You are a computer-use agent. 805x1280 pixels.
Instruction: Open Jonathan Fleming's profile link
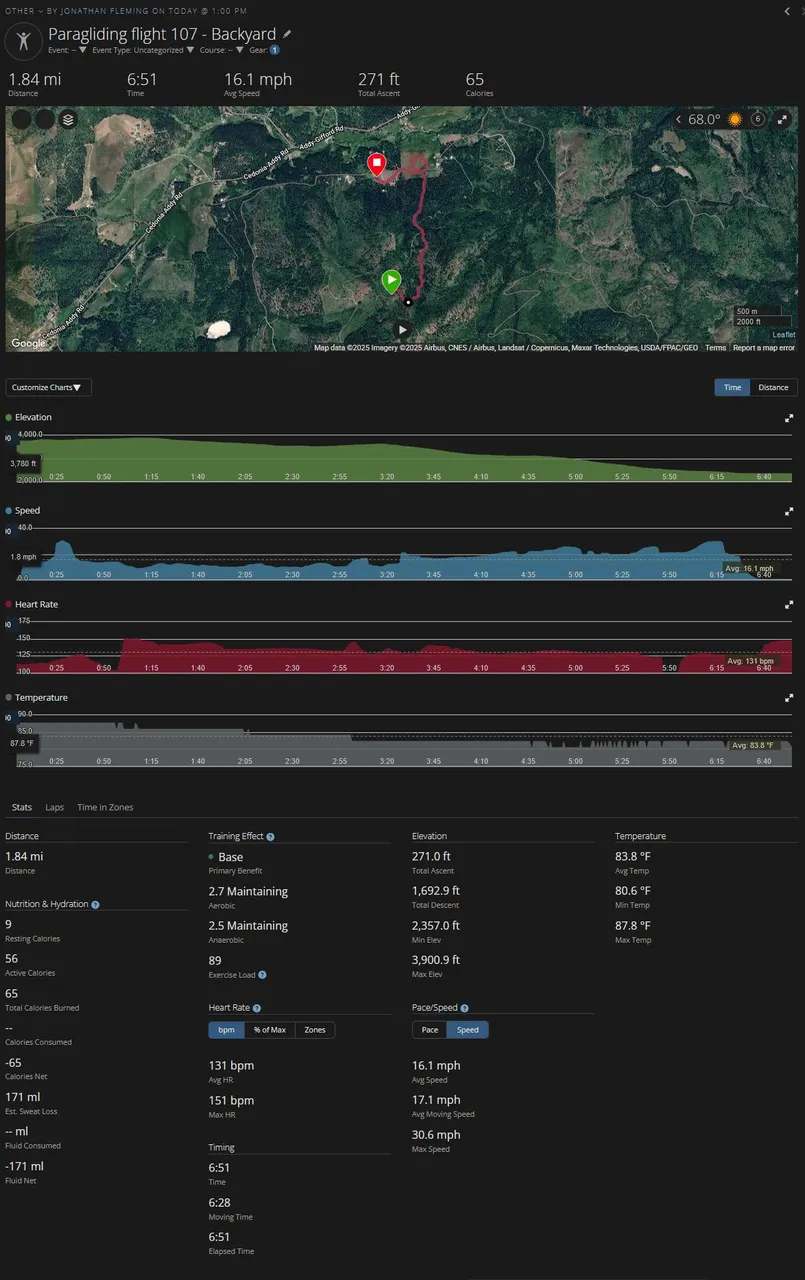point(104,11)
